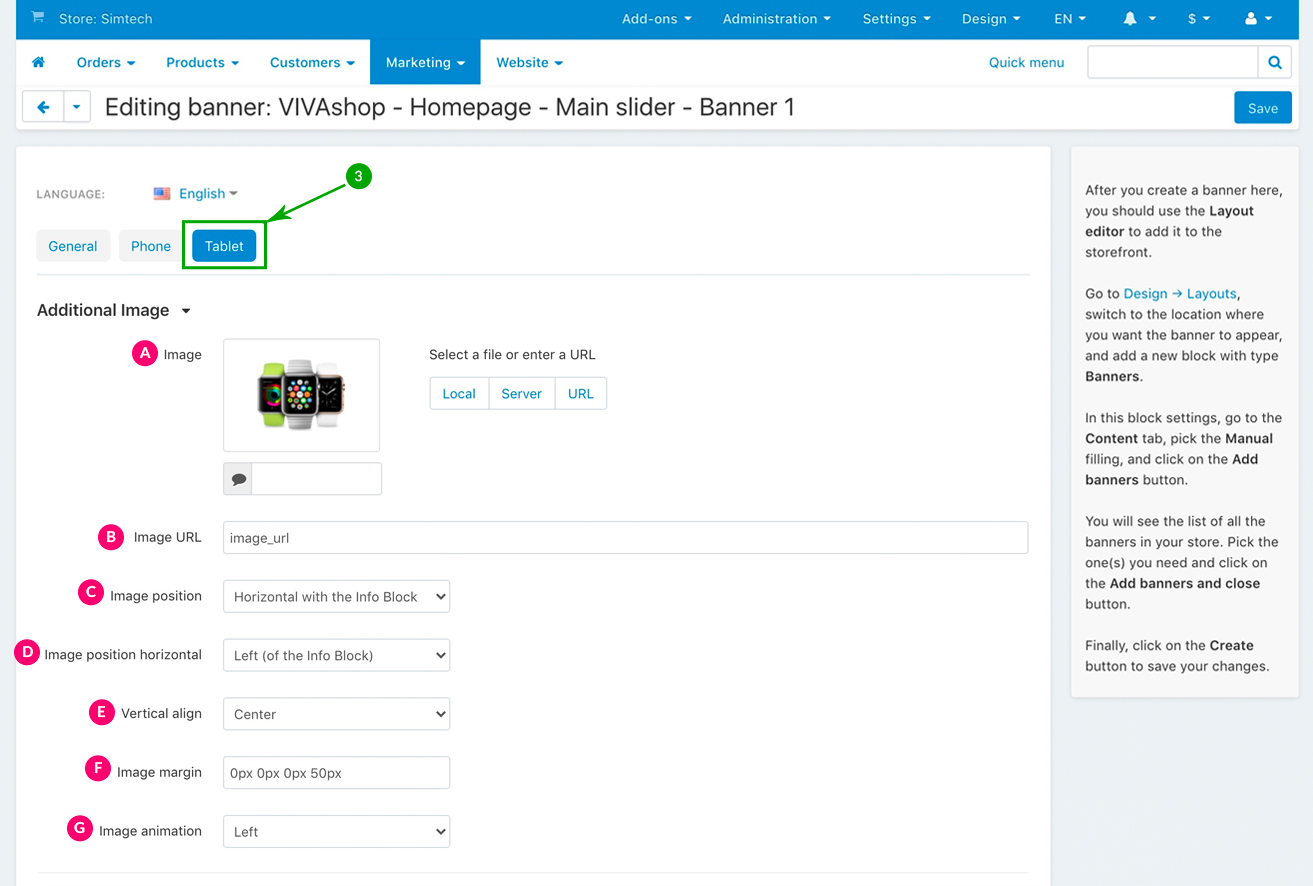Switch to the Phone tab
Image resolution: width=1313 pixels, height=886 pixels.
coord(151,247)
